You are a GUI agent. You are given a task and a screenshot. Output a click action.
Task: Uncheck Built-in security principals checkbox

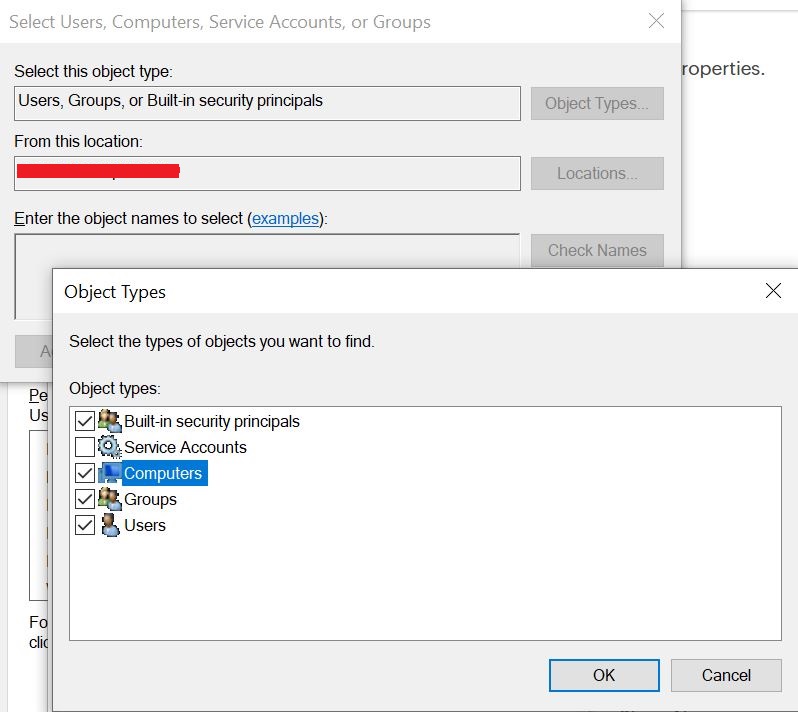tap(85, 421)
